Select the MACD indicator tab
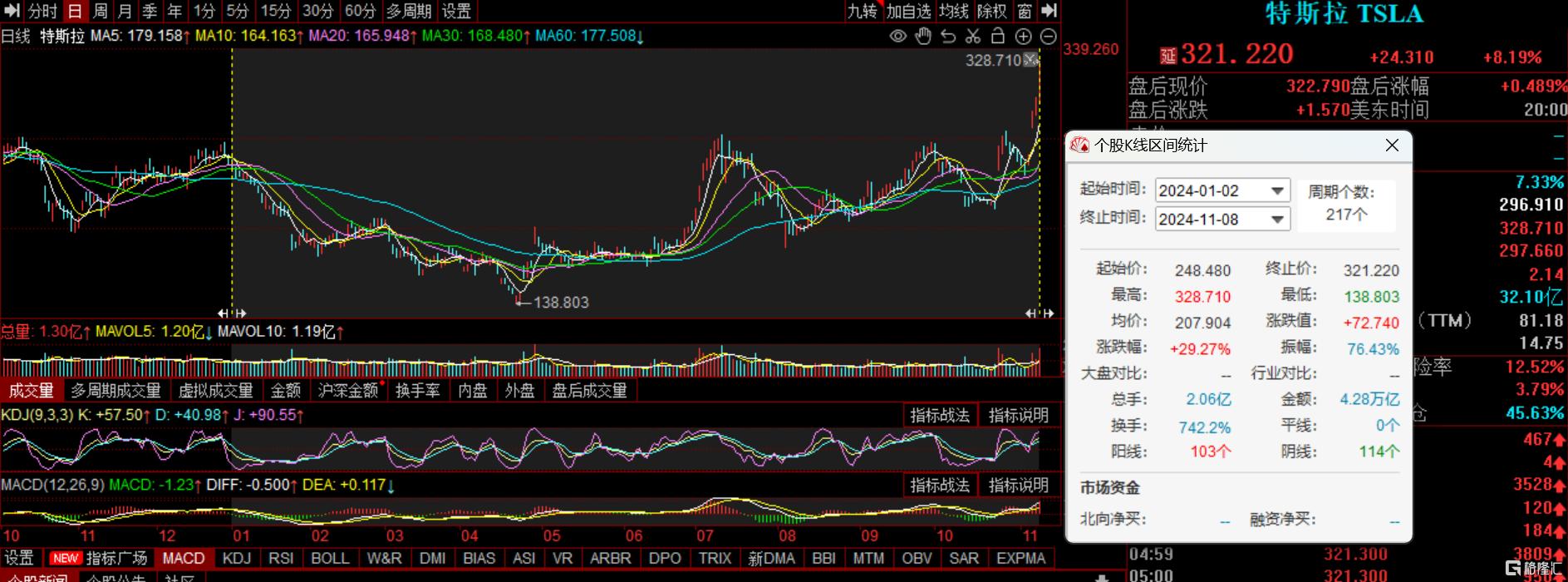This screenshot has height=582, width=1568. click(x=184, y=558)
